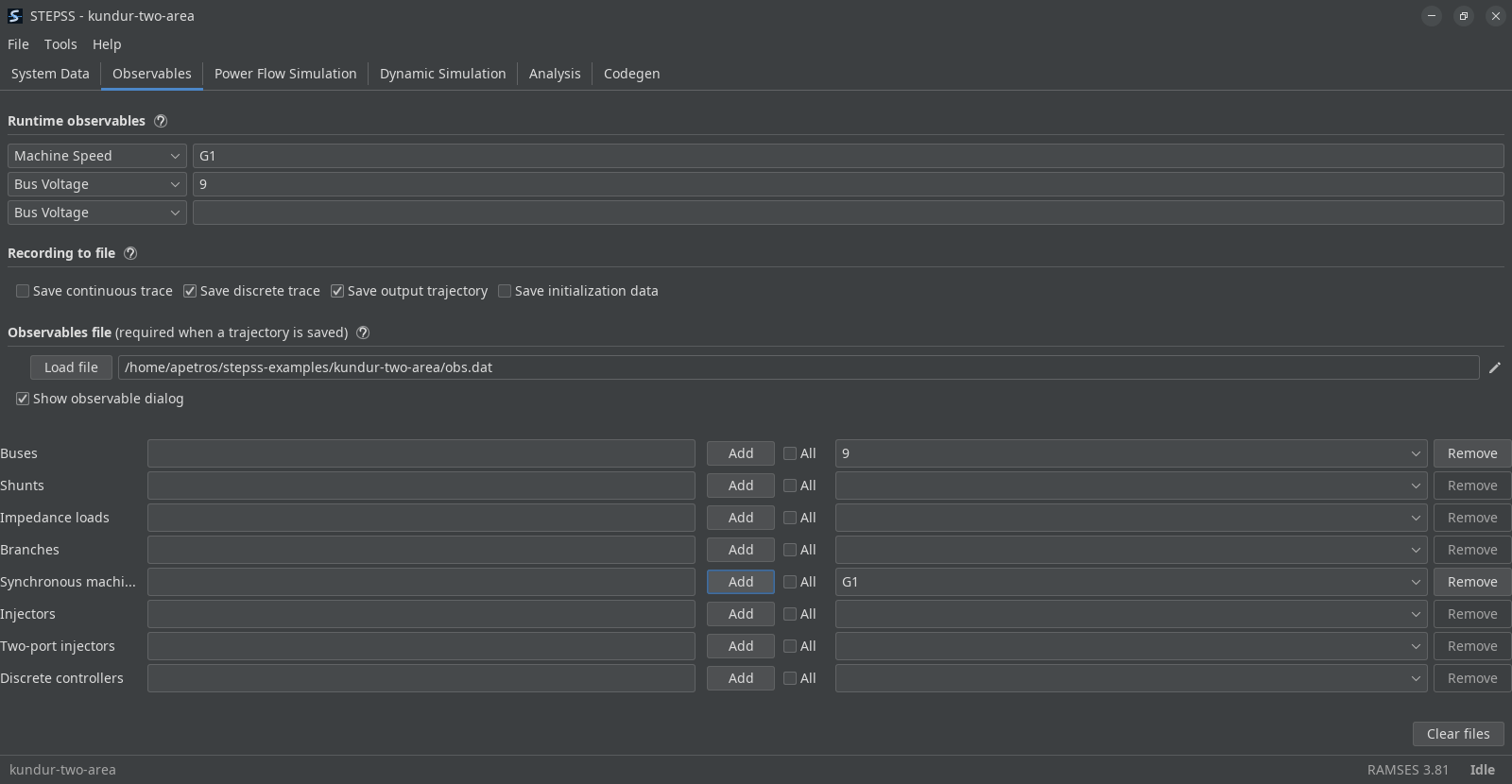Switch to the System Data tab
This screenshot has width=1512, height=784.
tap(50, 74)
